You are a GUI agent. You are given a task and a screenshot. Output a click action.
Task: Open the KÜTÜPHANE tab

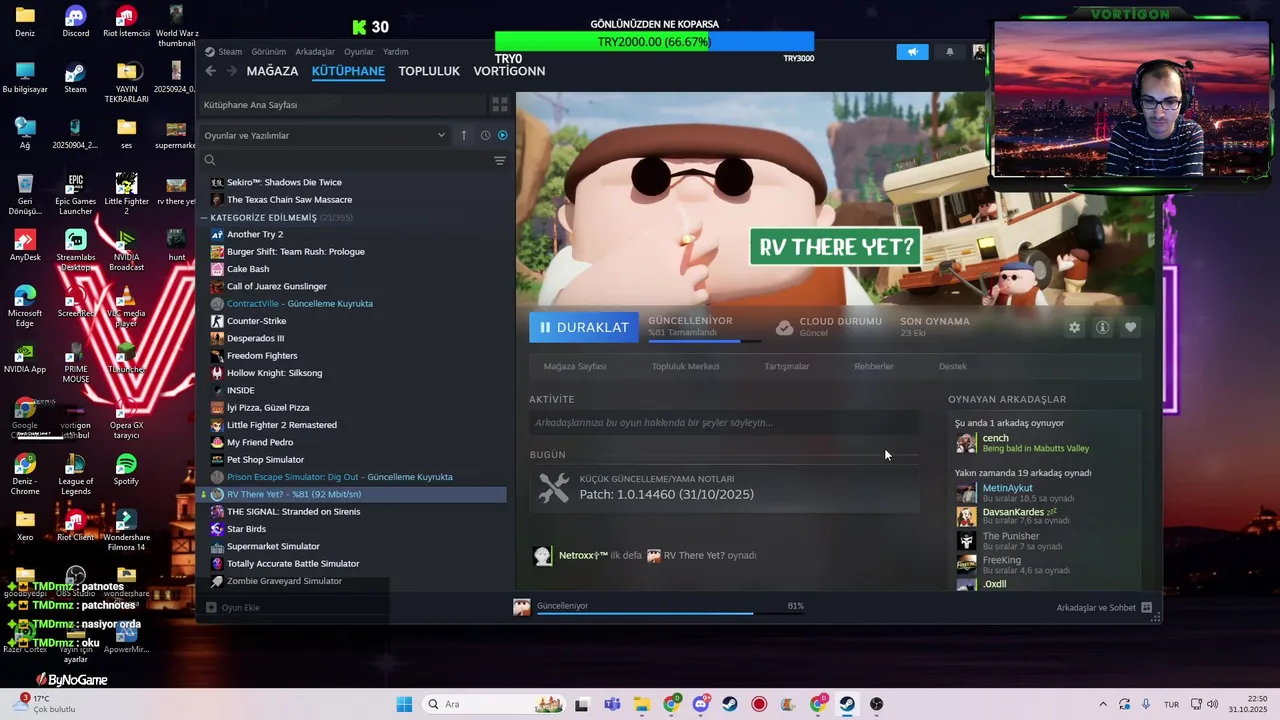(x=348, y=71)
